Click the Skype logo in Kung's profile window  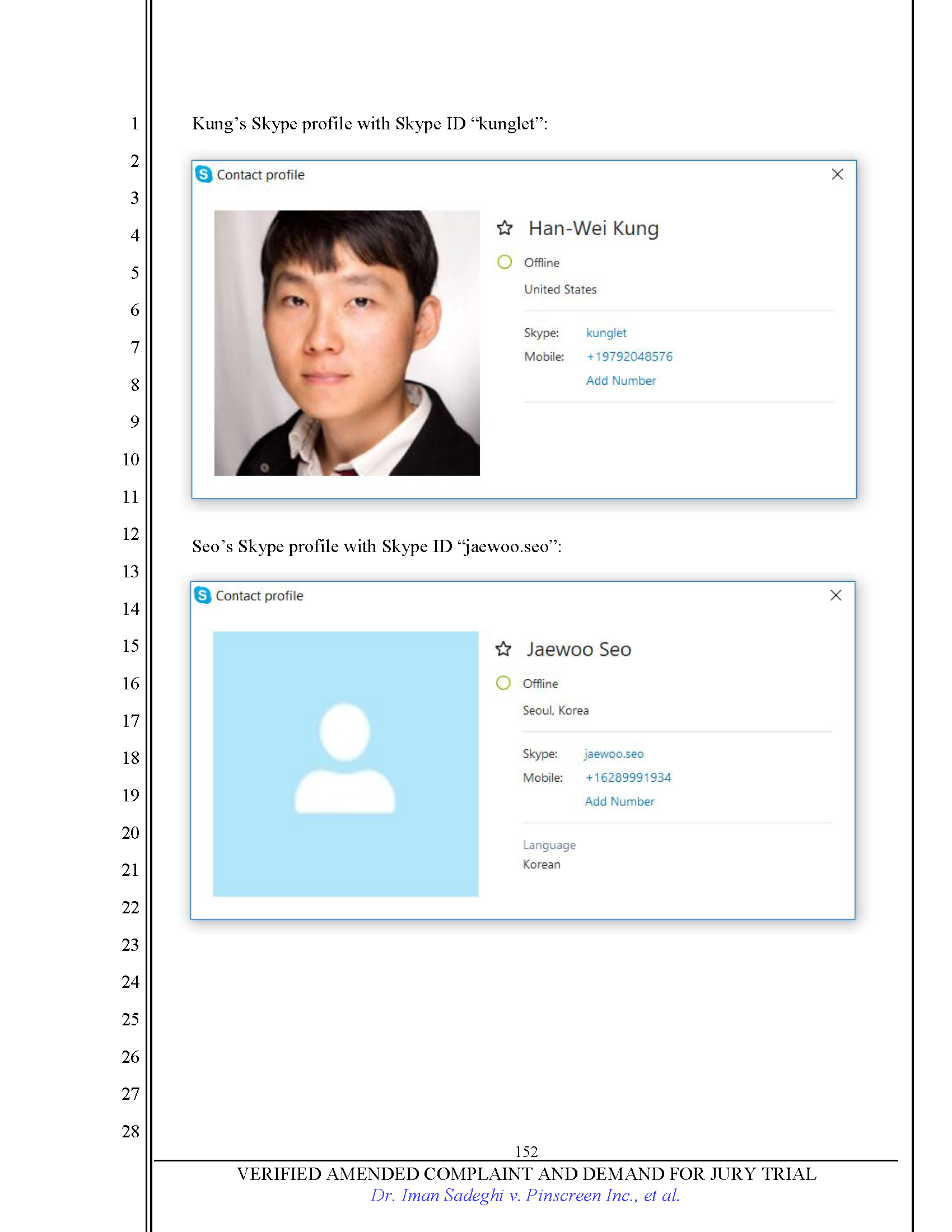pyautogui.click(x=204, y=175)
